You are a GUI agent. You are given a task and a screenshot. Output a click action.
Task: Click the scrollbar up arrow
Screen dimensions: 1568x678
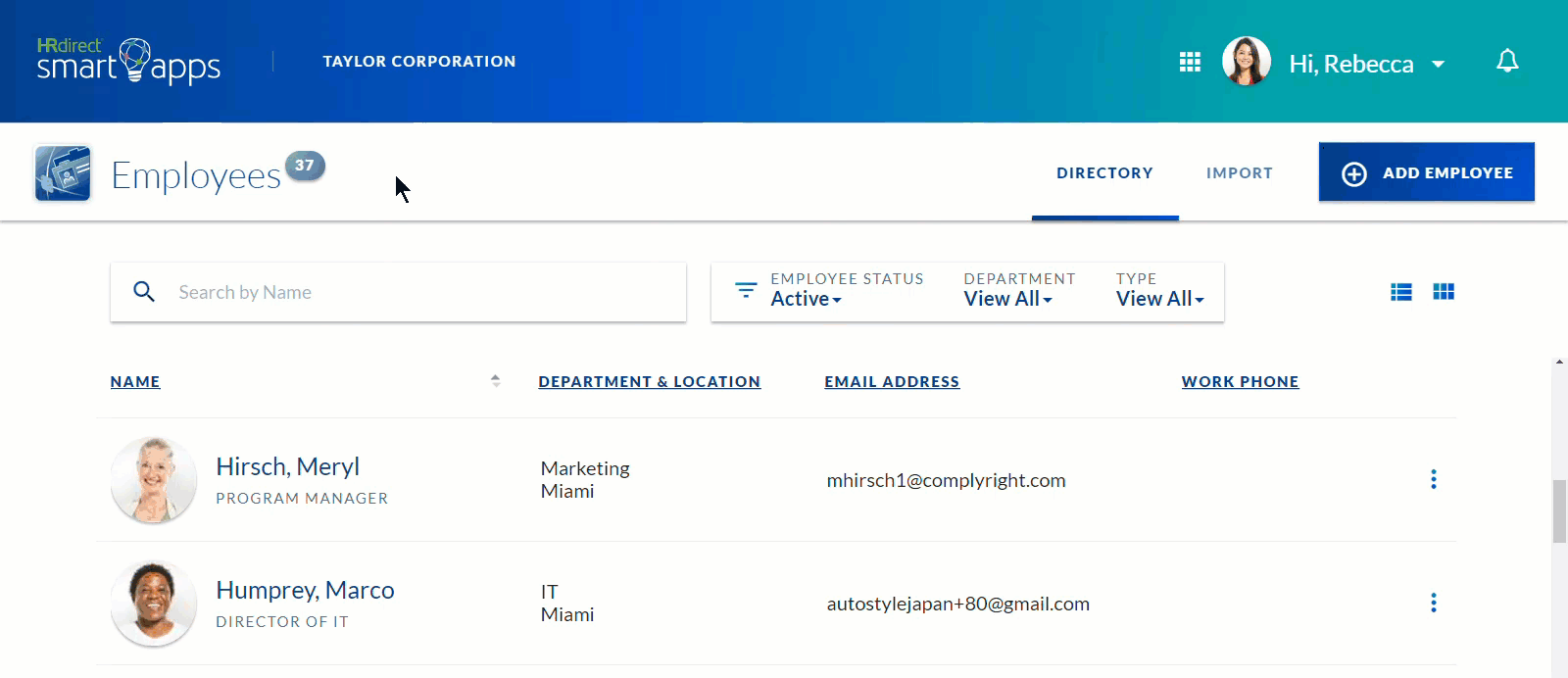pos(1559,363)
